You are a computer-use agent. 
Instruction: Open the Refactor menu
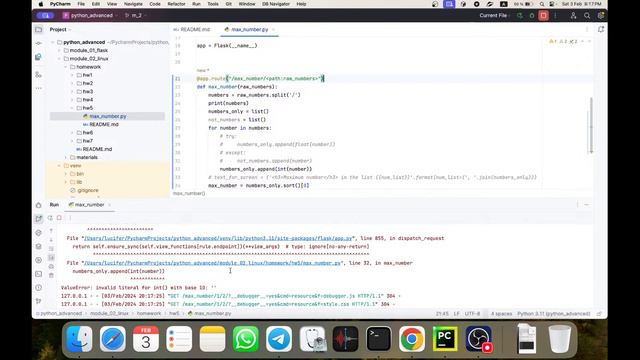tap(176, 4)
